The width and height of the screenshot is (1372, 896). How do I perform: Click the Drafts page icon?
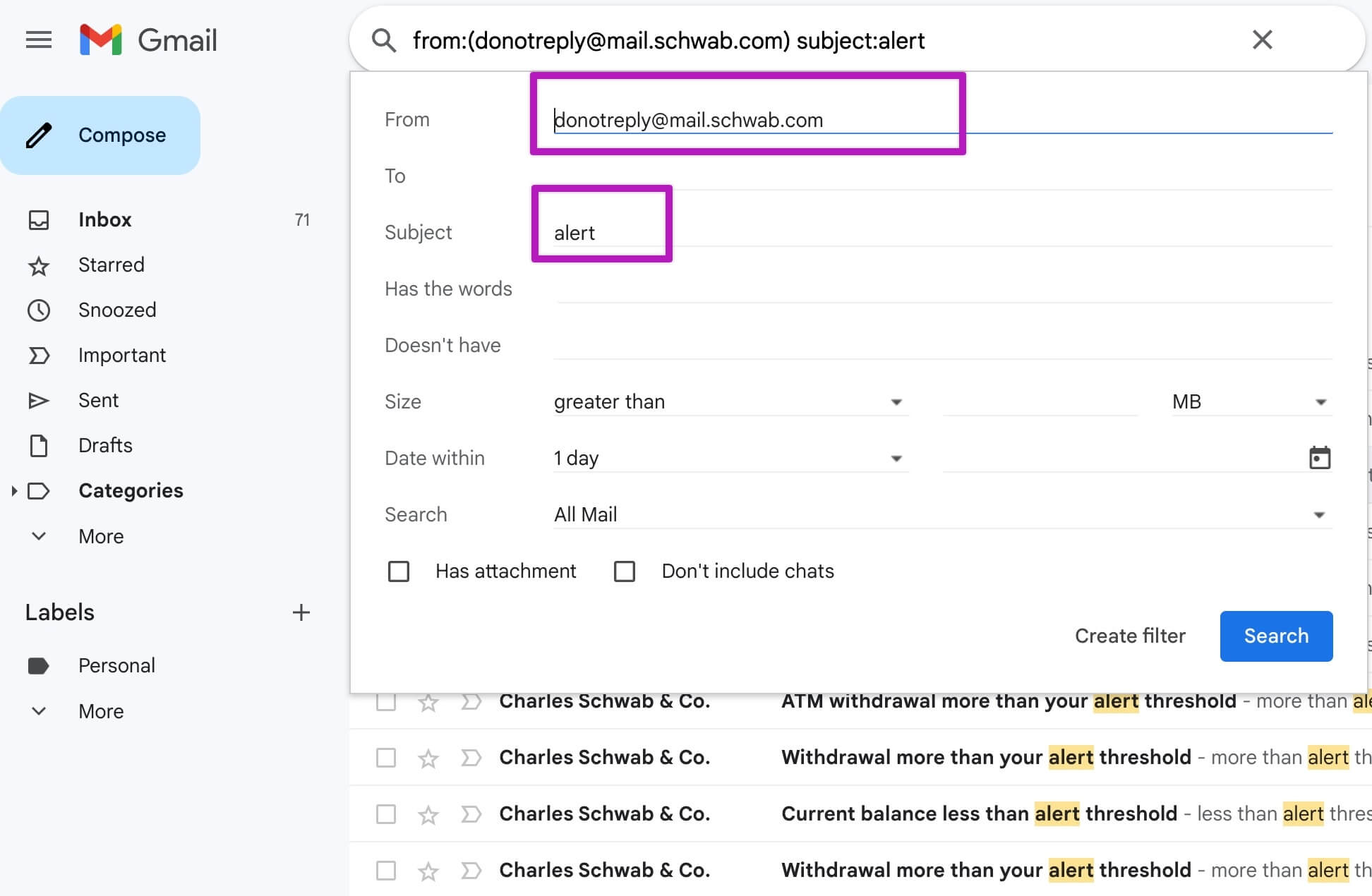coord(39,445)
